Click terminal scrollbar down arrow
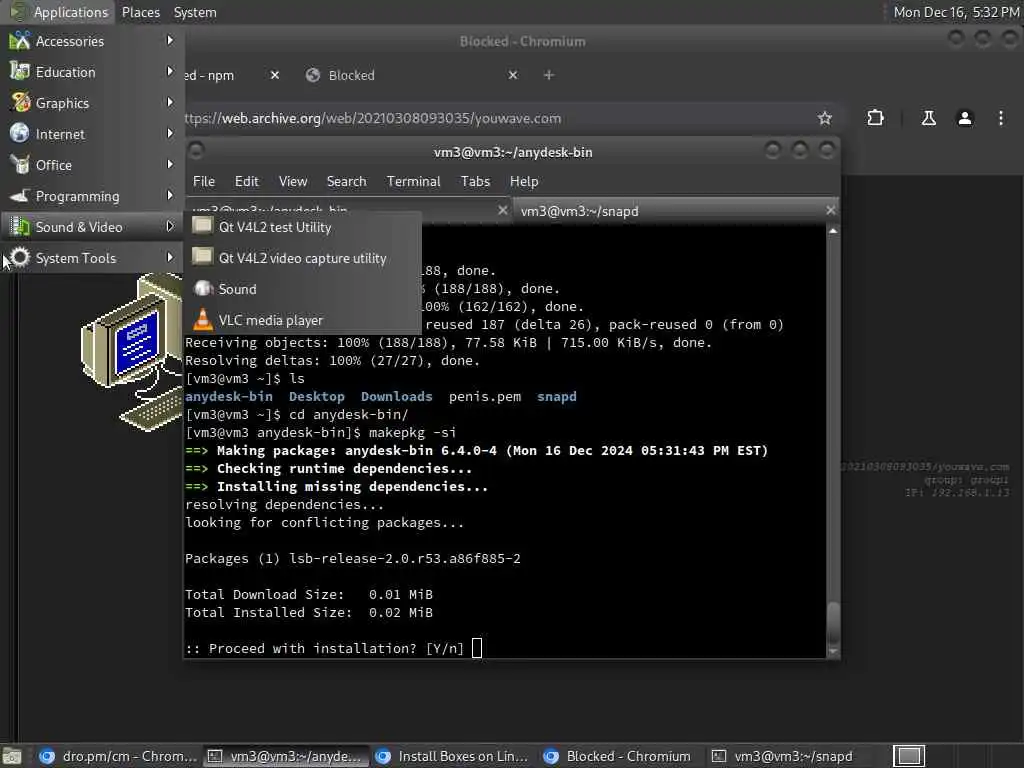The width and height of the screenshot is (1024, 768). pyautogui.click(x=833, y=651)
